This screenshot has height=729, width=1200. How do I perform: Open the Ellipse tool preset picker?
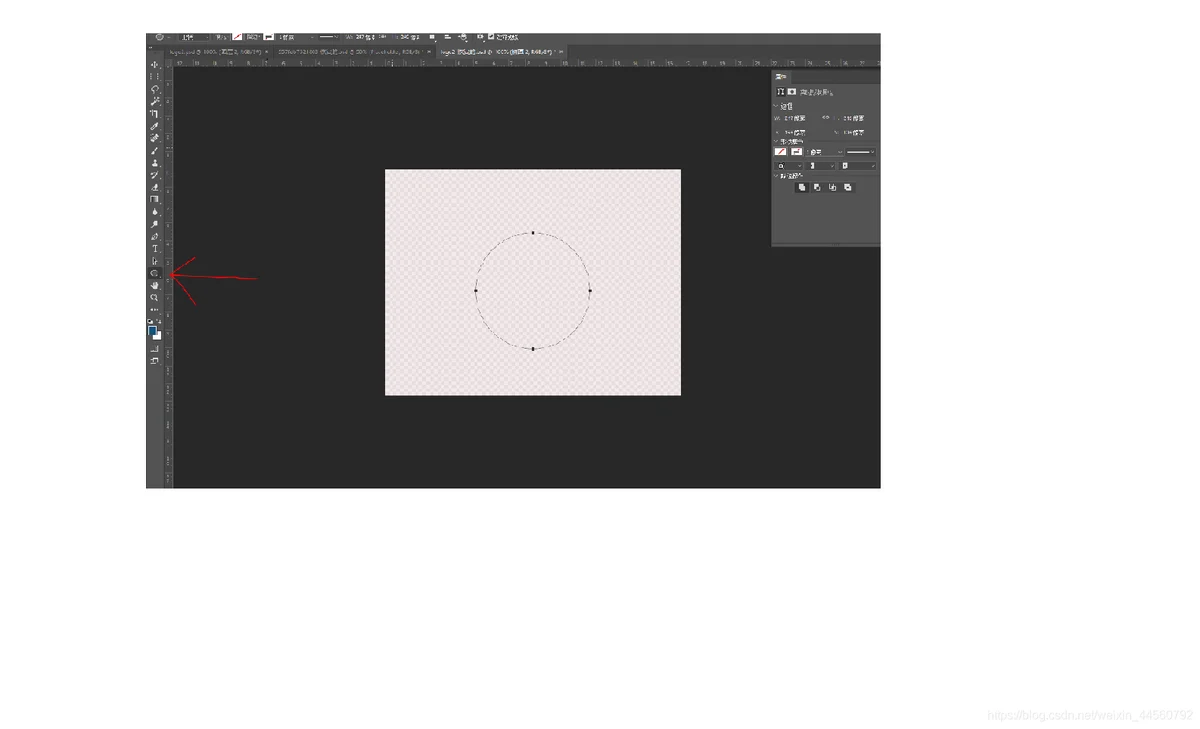(162, 37)
